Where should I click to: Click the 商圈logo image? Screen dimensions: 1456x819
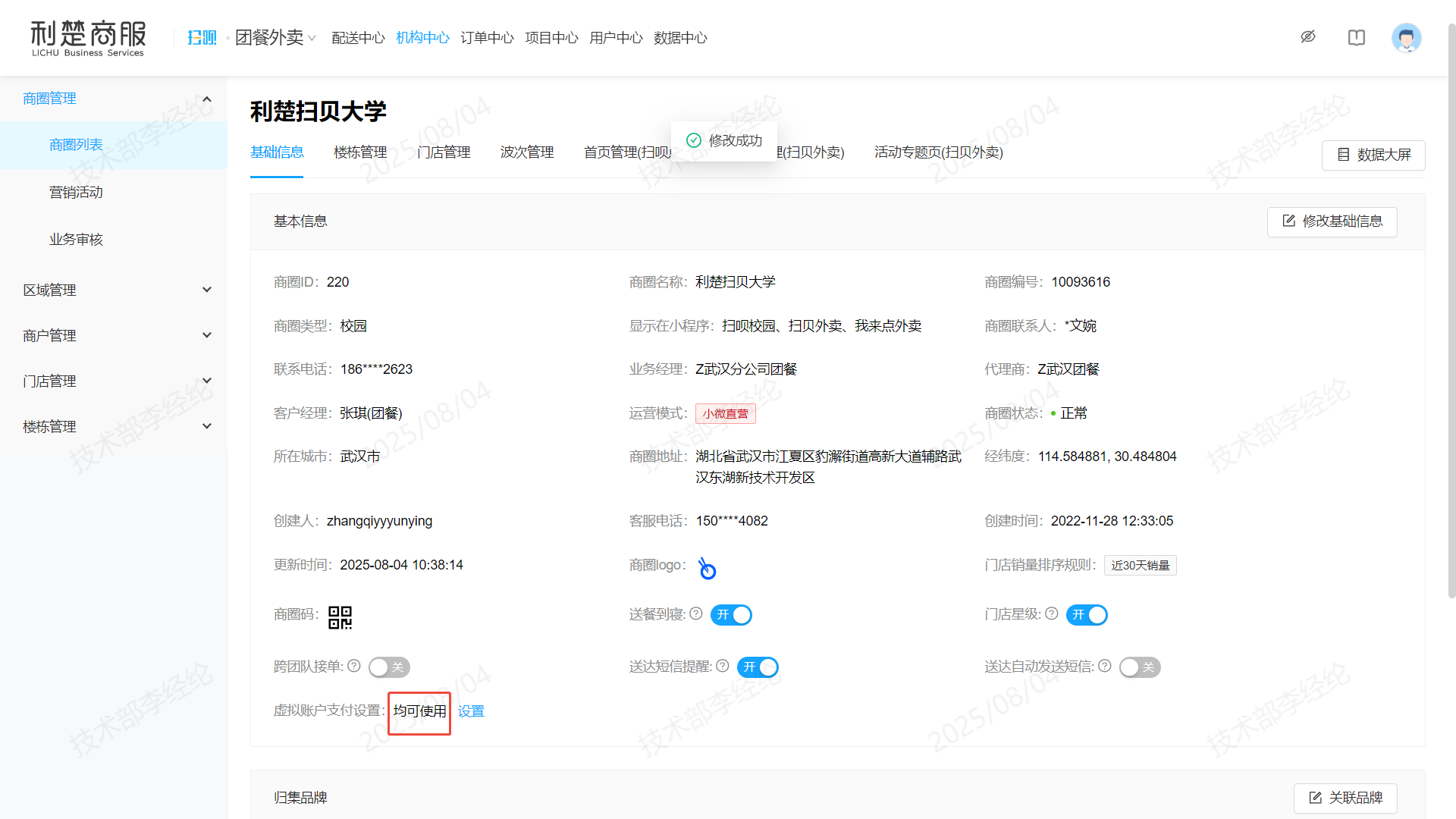707,568
